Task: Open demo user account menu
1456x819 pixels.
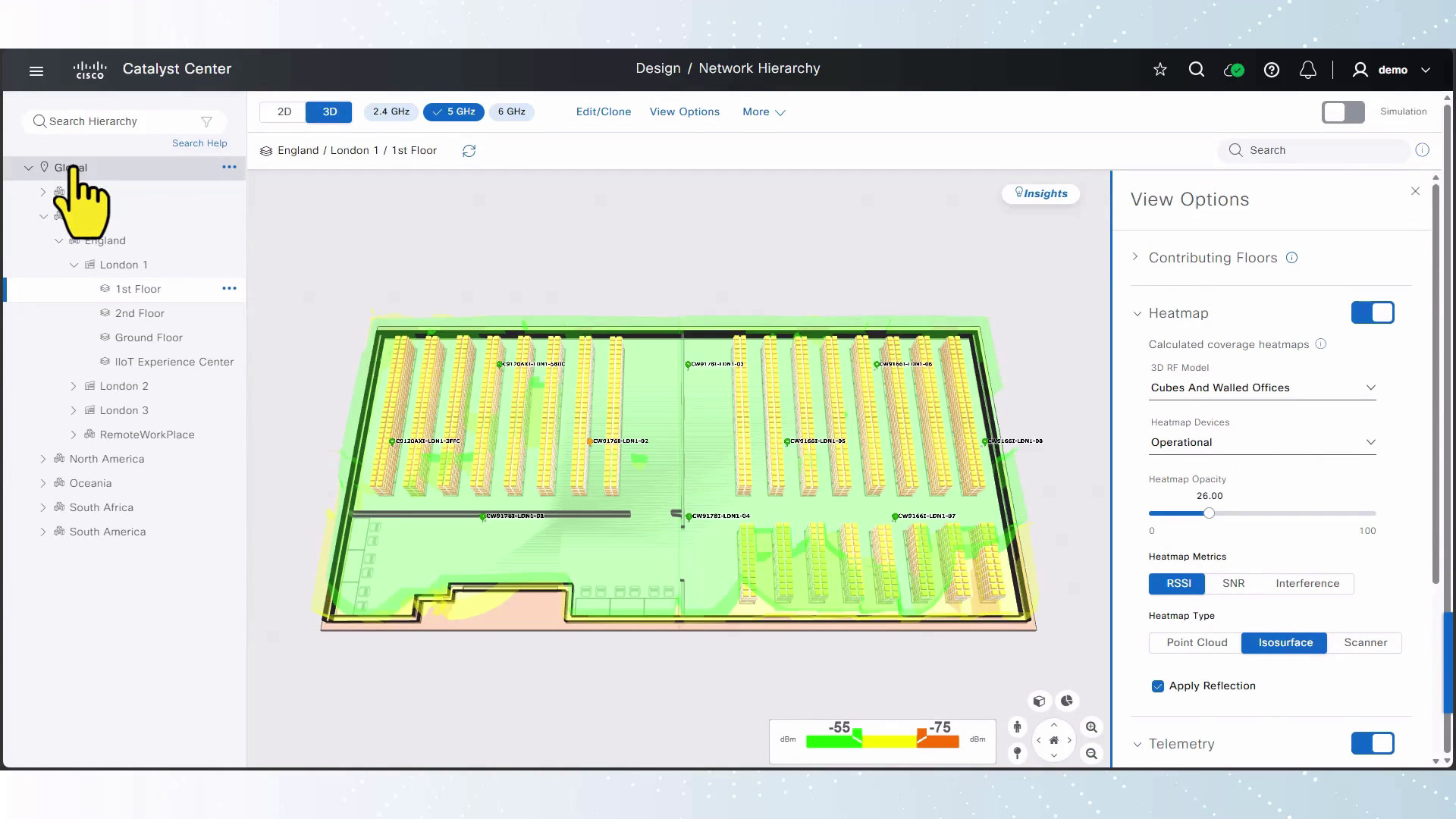Action: pyautogui.click(x=1392, y=70)
